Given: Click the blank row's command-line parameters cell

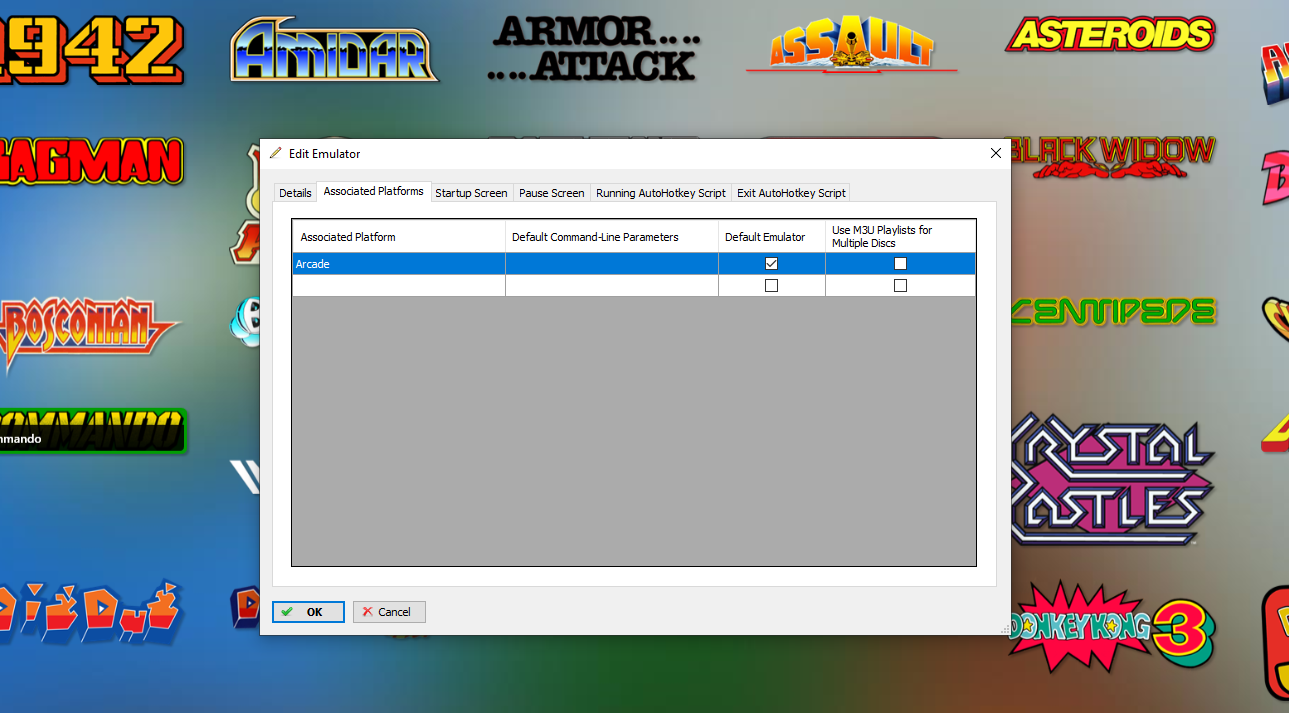Looking at the screenshot, I should tap(612, 286).
